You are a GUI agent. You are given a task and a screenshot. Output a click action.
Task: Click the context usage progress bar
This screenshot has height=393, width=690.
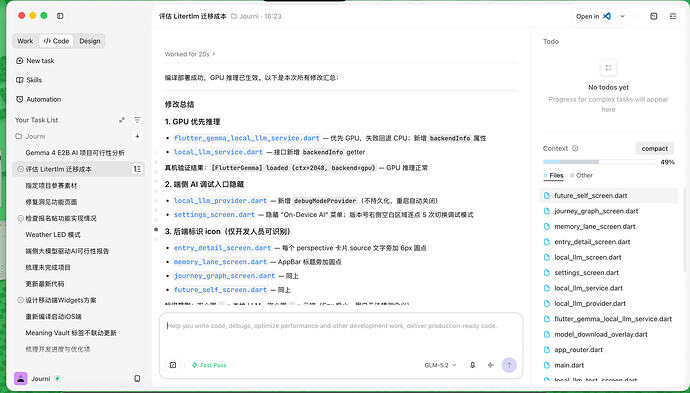pyautogui.click(x=600, y=162)
